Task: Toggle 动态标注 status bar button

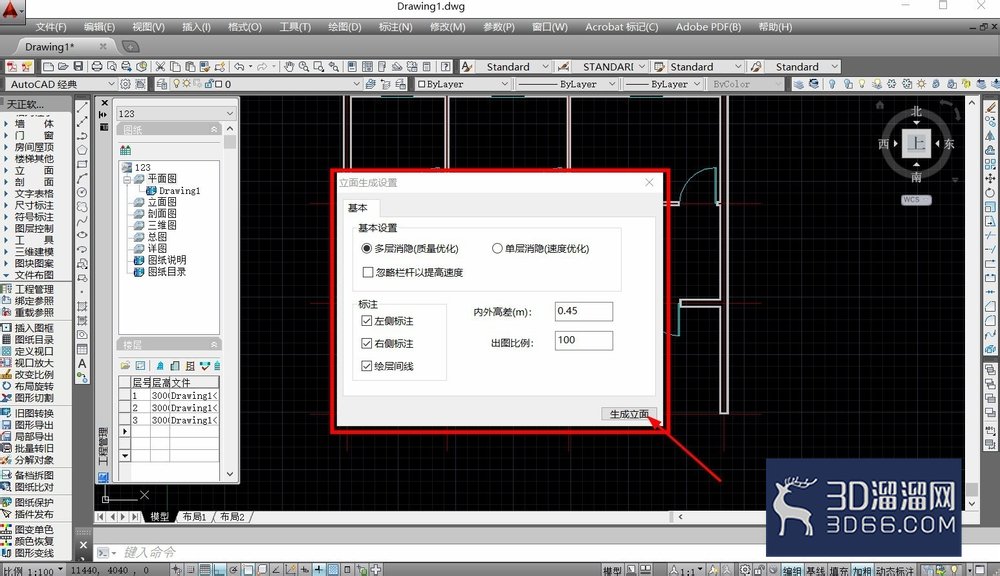Action: click(x=895, y=570)
